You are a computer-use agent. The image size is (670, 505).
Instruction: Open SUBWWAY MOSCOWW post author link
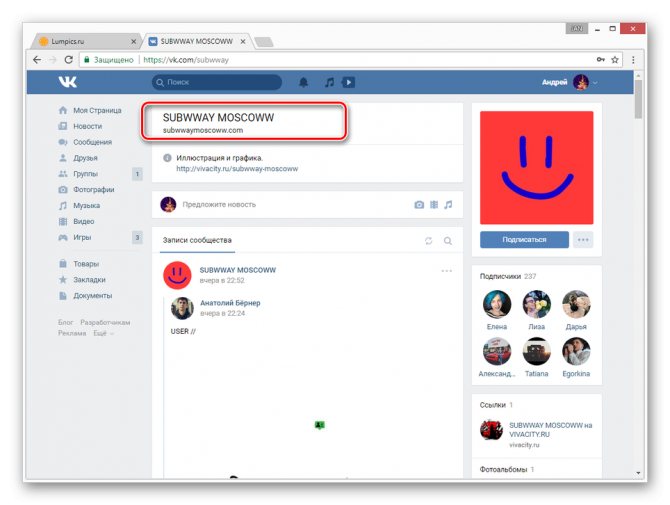[x=238, y=270]
